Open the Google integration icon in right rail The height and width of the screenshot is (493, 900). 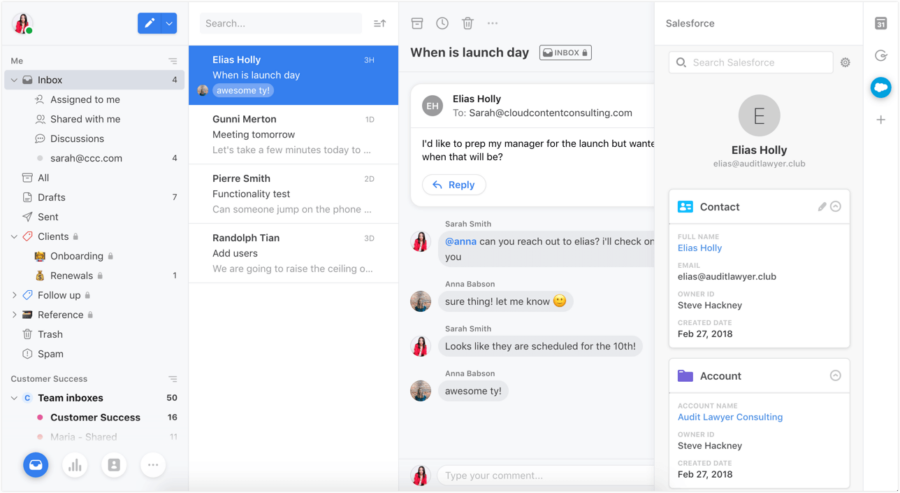tap(881, 56)
